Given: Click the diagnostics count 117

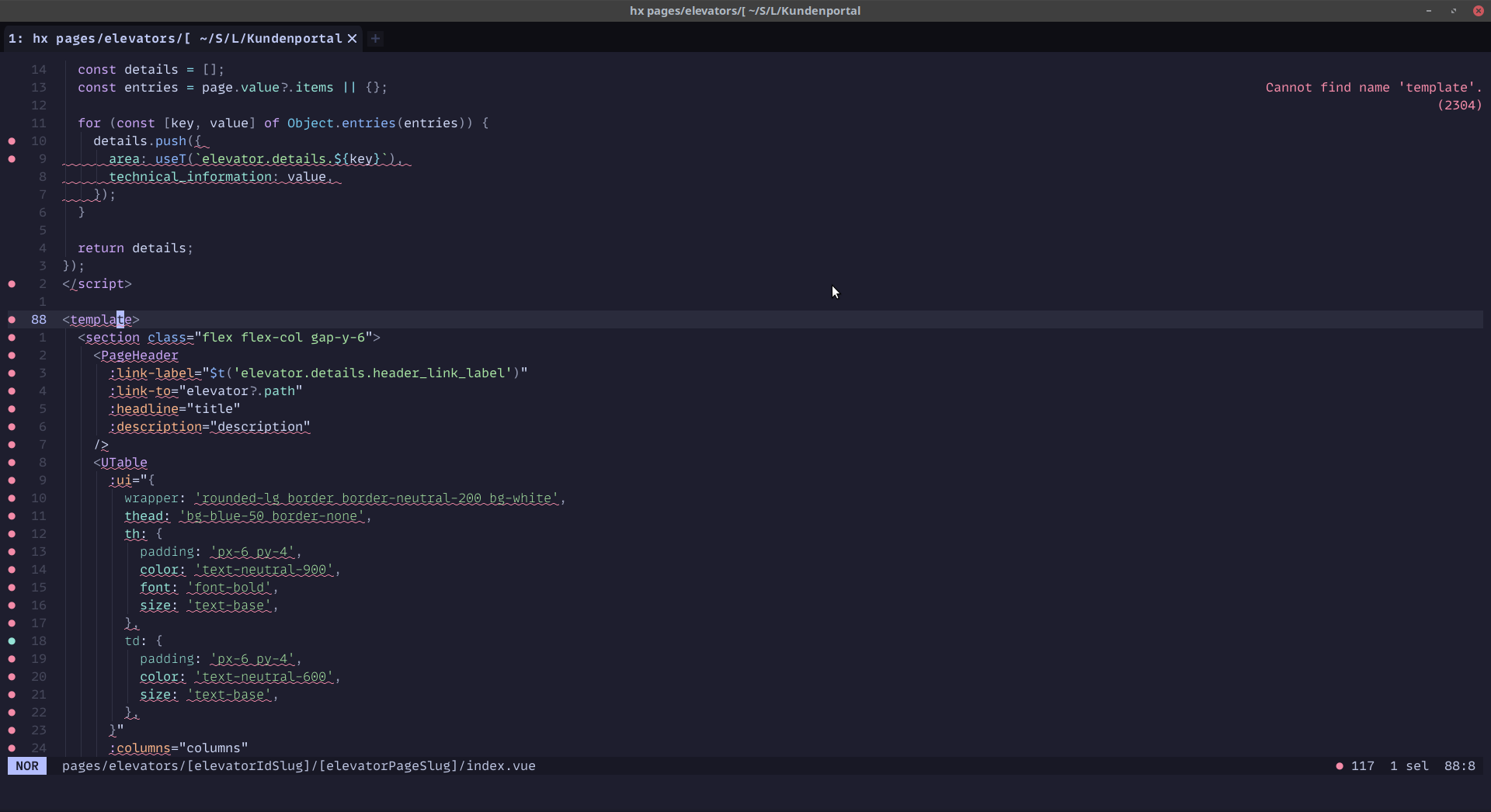Looking at the screenshot, I should pyautogui.click(x=1363, y=766).
